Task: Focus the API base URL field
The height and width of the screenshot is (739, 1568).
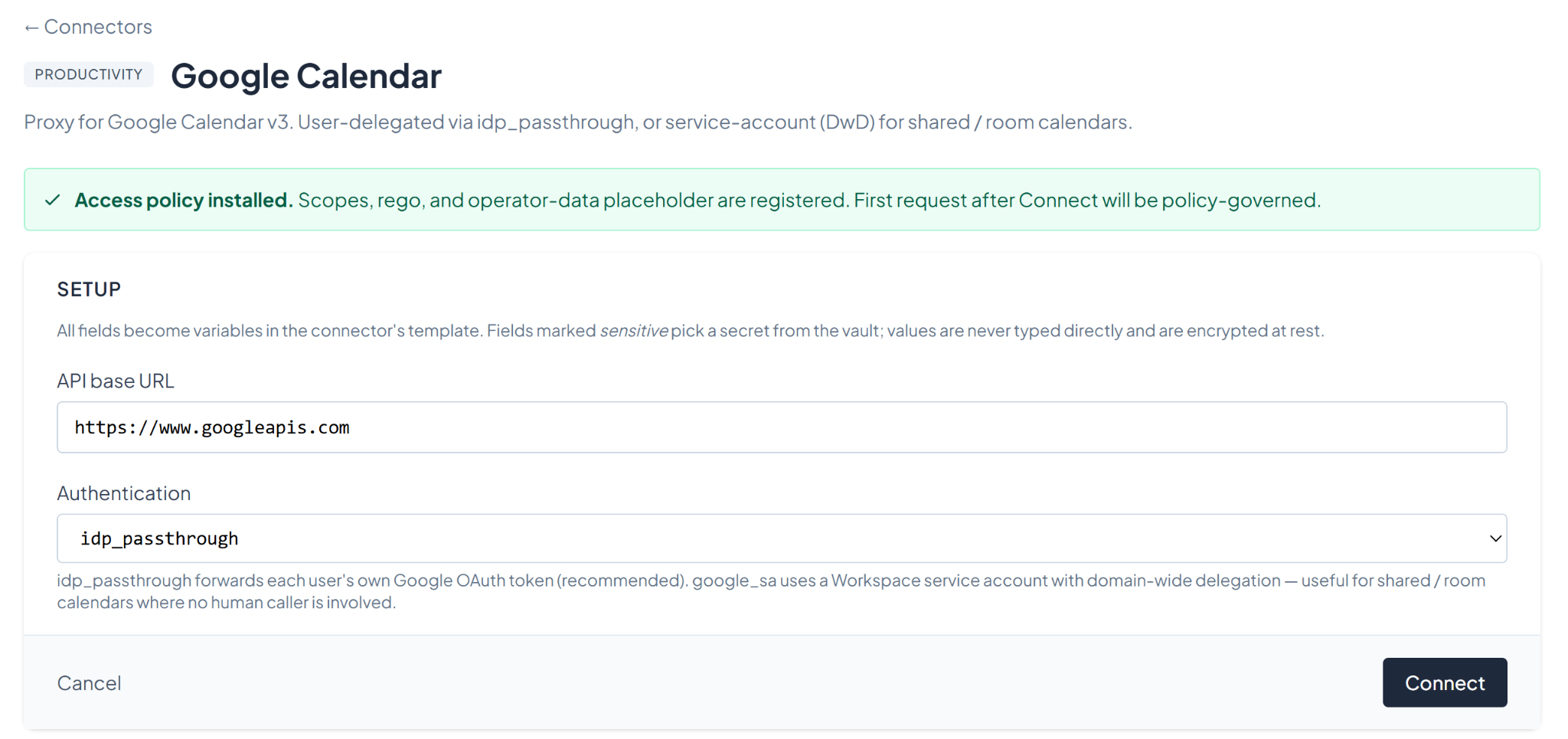Action: [x=782, y=427]
